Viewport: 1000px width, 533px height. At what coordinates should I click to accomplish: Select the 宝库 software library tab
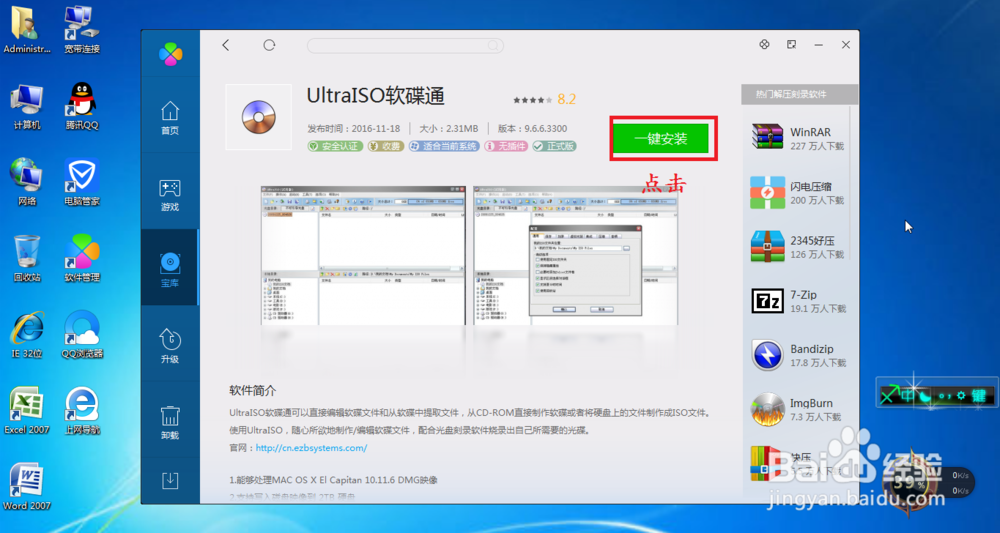(170, 268)
